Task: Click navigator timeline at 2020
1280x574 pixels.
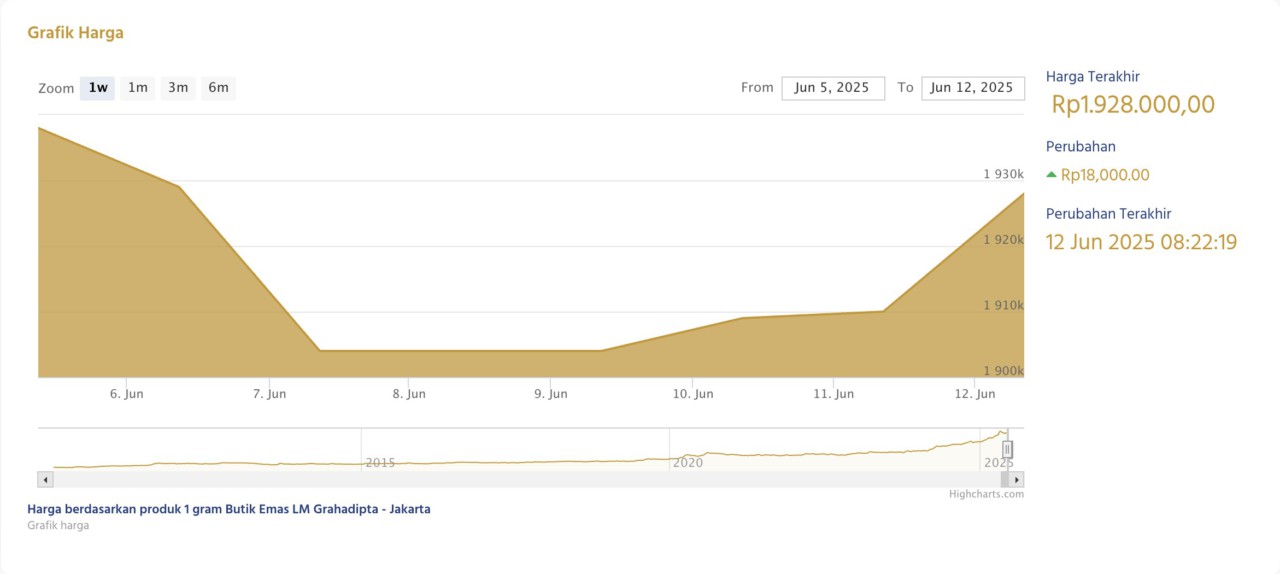Action: (x=687, y=462)
